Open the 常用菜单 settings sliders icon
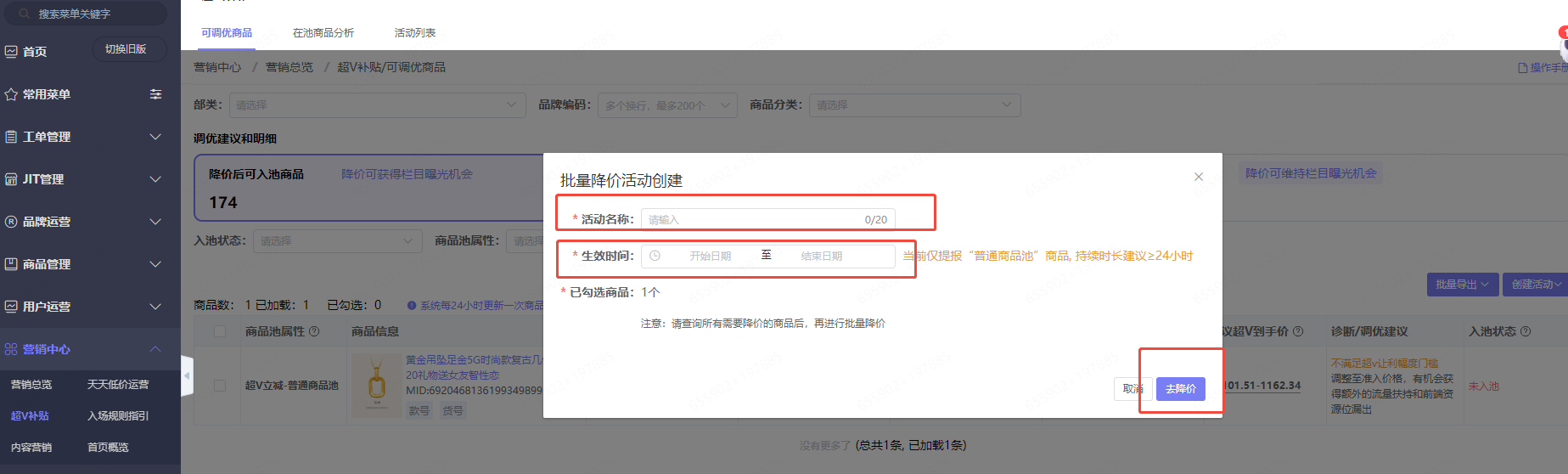The width and height of the screenshot is (1568, 474). click(x=155, y=94)
